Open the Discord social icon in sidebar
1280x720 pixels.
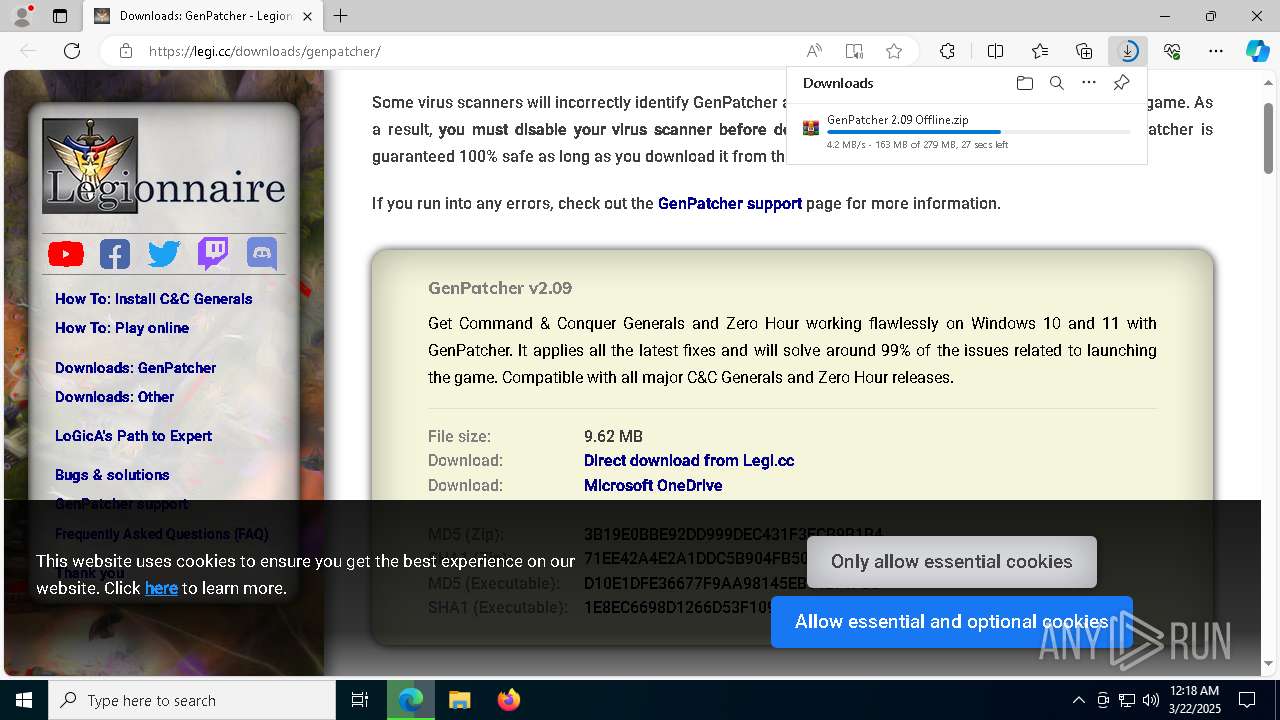point(262,254)
